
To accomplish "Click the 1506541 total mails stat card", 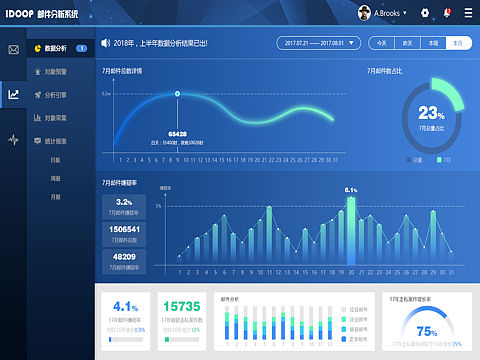I will (124, 234).
